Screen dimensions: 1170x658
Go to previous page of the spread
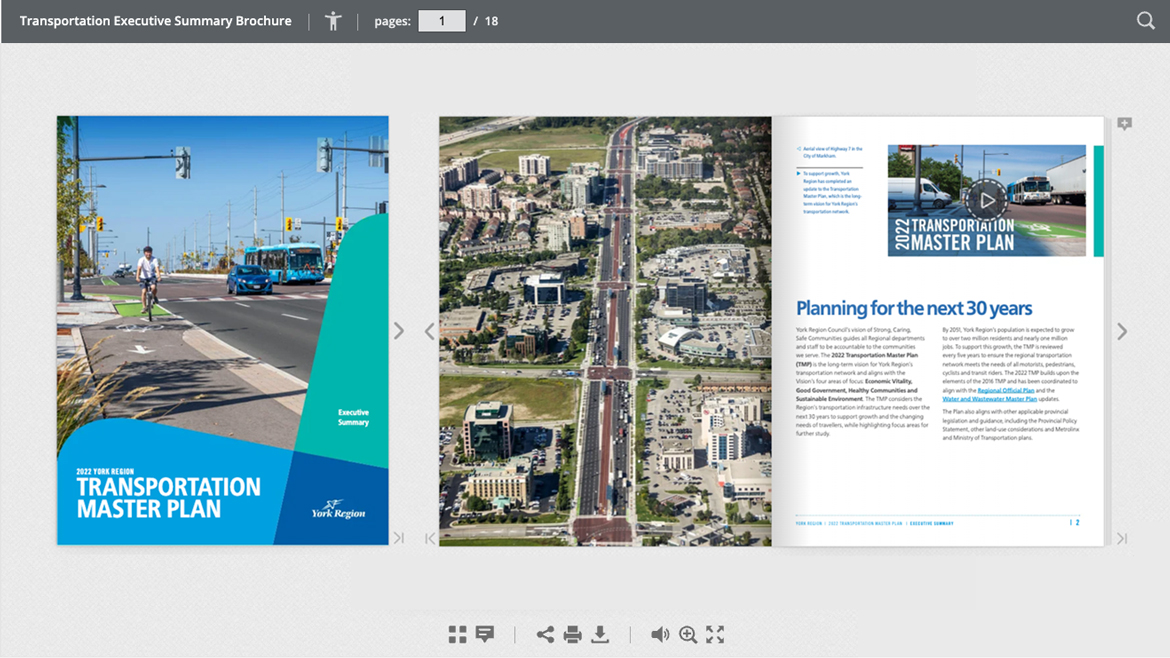point(430,331)
